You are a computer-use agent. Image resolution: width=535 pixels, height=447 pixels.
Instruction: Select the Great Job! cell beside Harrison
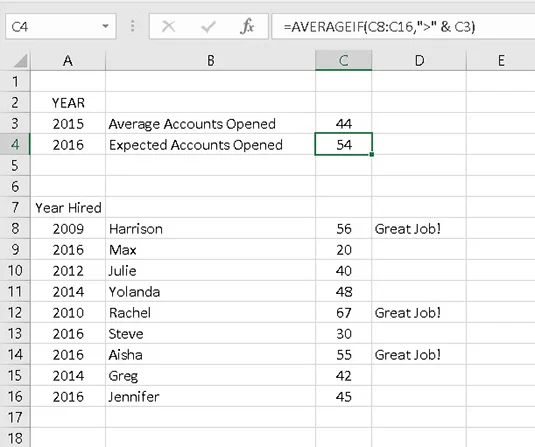(x=419, y=228)
